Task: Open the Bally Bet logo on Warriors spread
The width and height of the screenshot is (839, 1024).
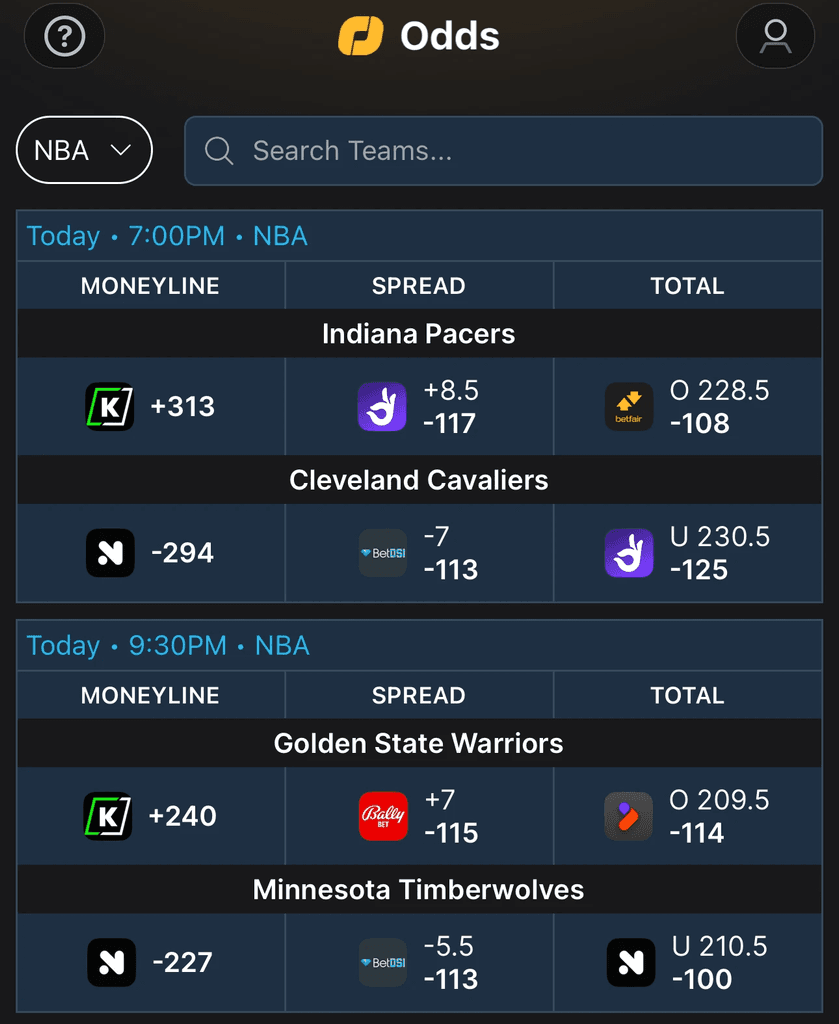Action: [383, 816]
